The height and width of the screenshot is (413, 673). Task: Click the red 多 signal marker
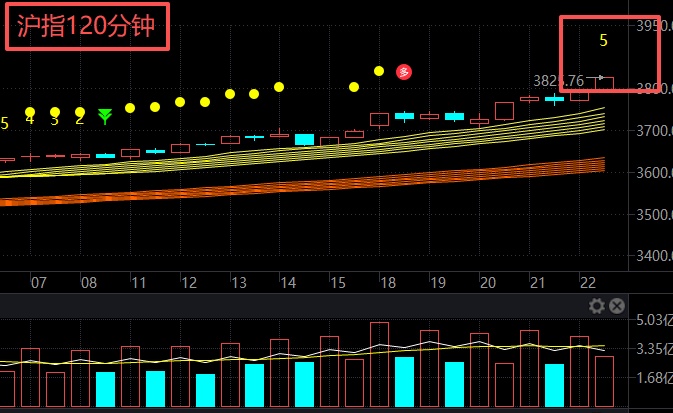click(404, 71)
